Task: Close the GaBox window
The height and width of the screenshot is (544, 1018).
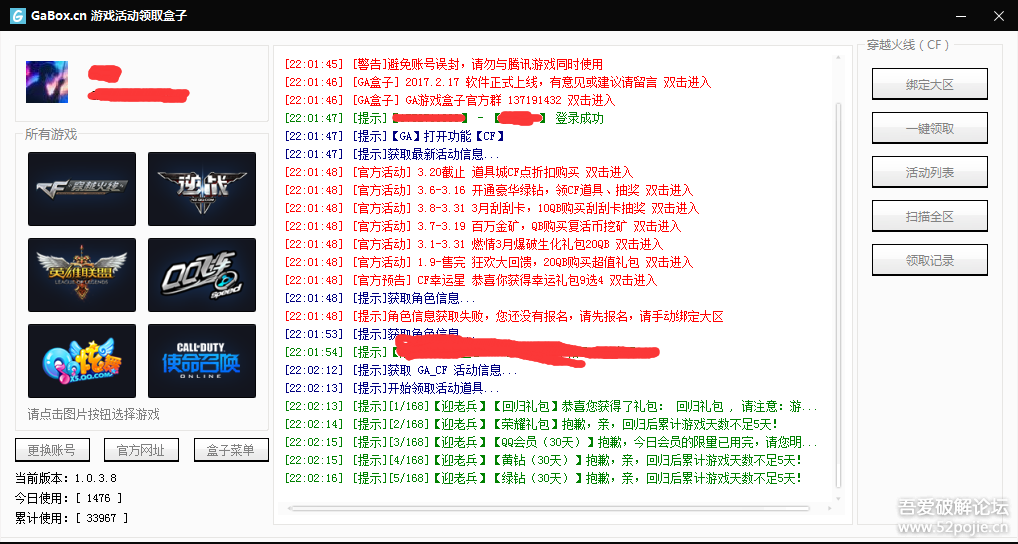Action: pos(999,16)
